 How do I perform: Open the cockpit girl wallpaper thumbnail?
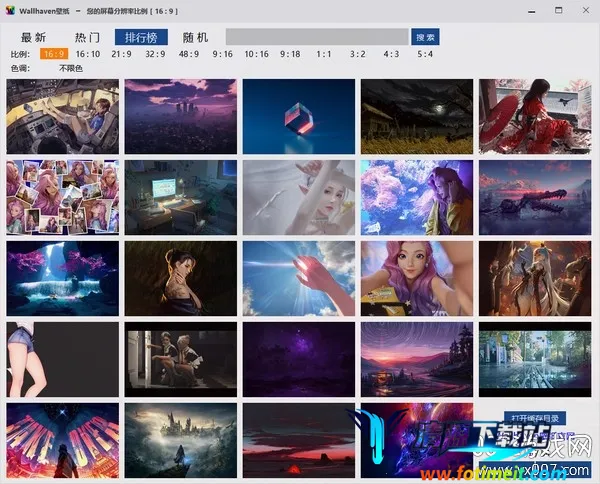(62, 116)
